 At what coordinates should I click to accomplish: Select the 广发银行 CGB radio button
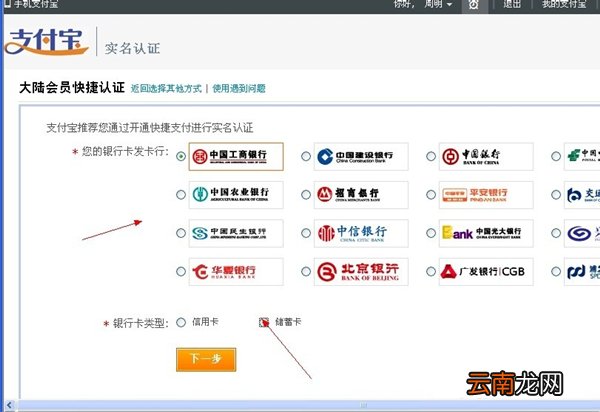coord(431,272)
